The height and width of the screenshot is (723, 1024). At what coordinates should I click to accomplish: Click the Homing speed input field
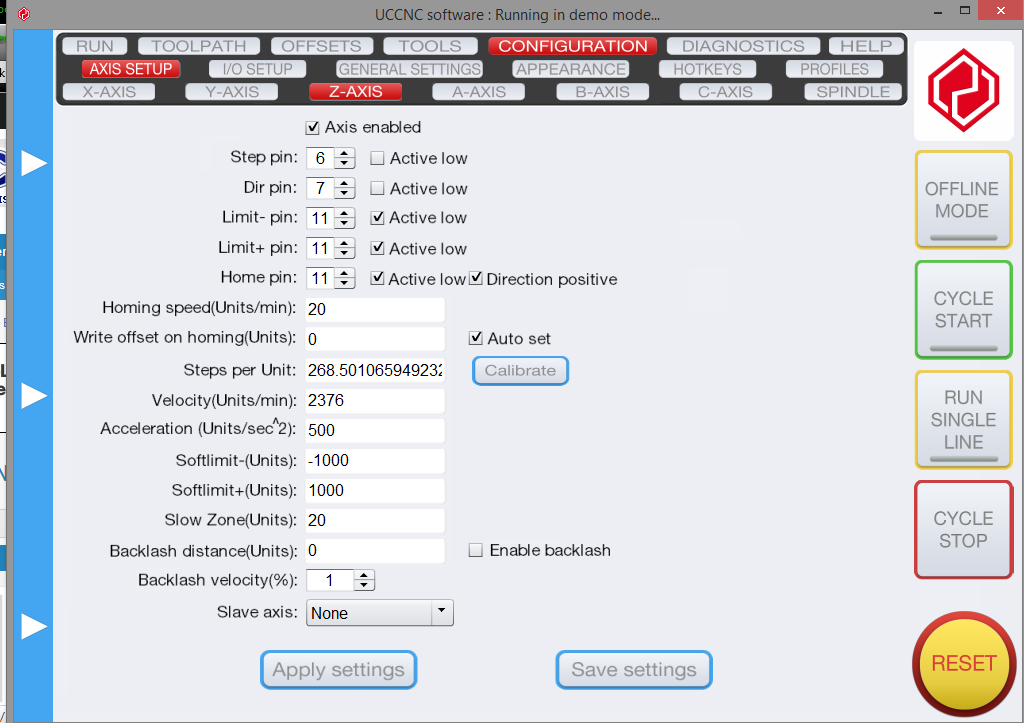(374, 309)
